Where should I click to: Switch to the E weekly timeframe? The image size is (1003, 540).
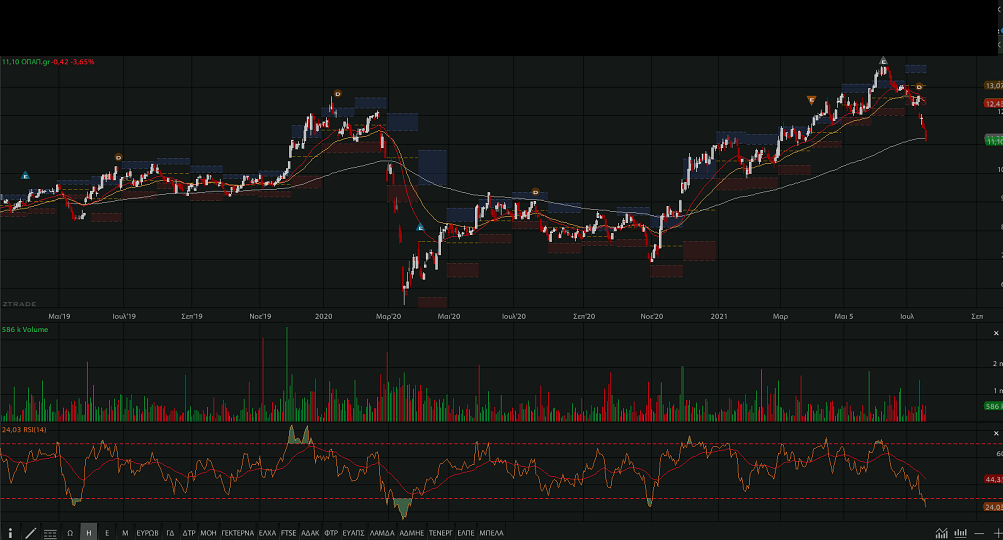point(107,533)
